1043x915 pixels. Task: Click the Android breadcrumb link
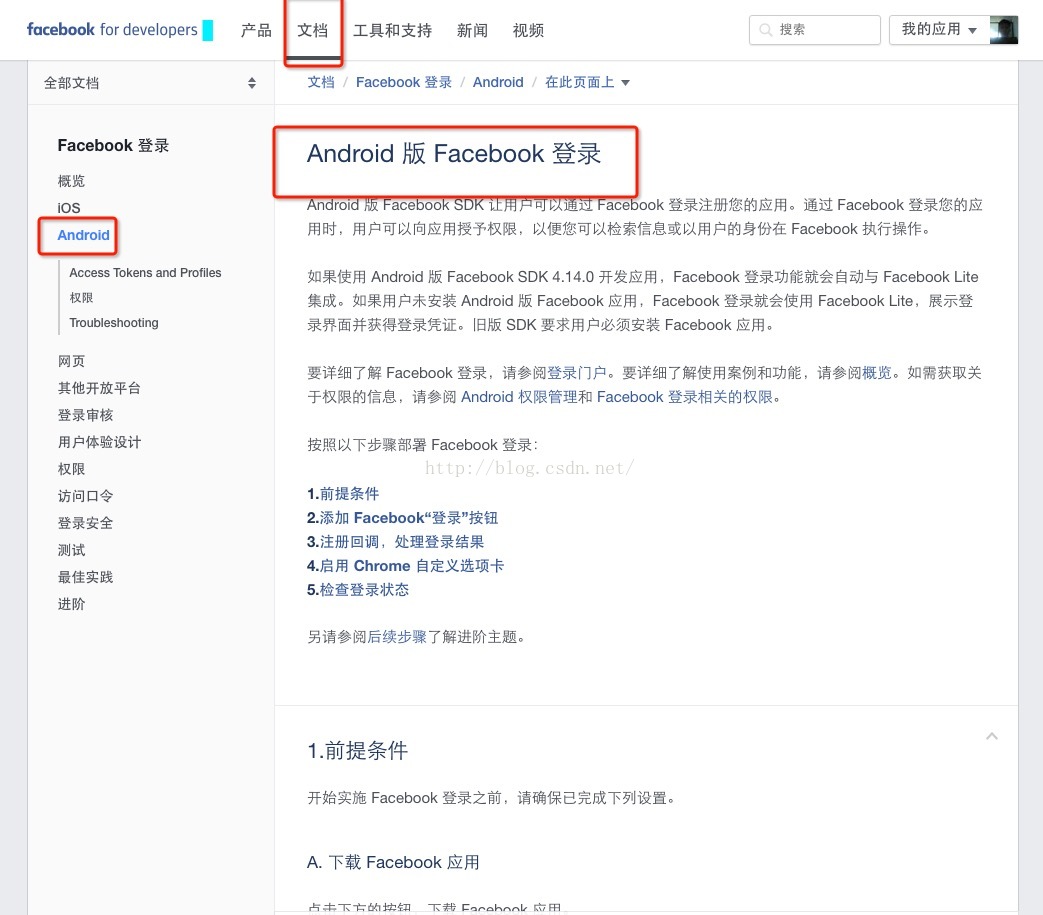coord(498,82)
